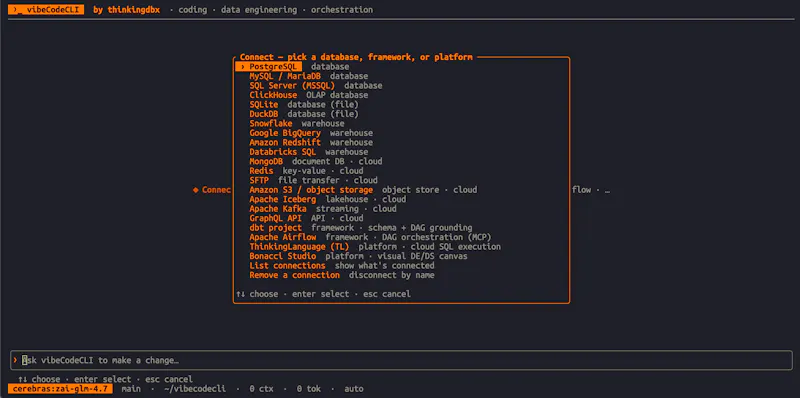The width and height of the screenshot is (800, 398).
Task: Pick SQL Server (MSSQL) connection
Action: tap(315, 86)
